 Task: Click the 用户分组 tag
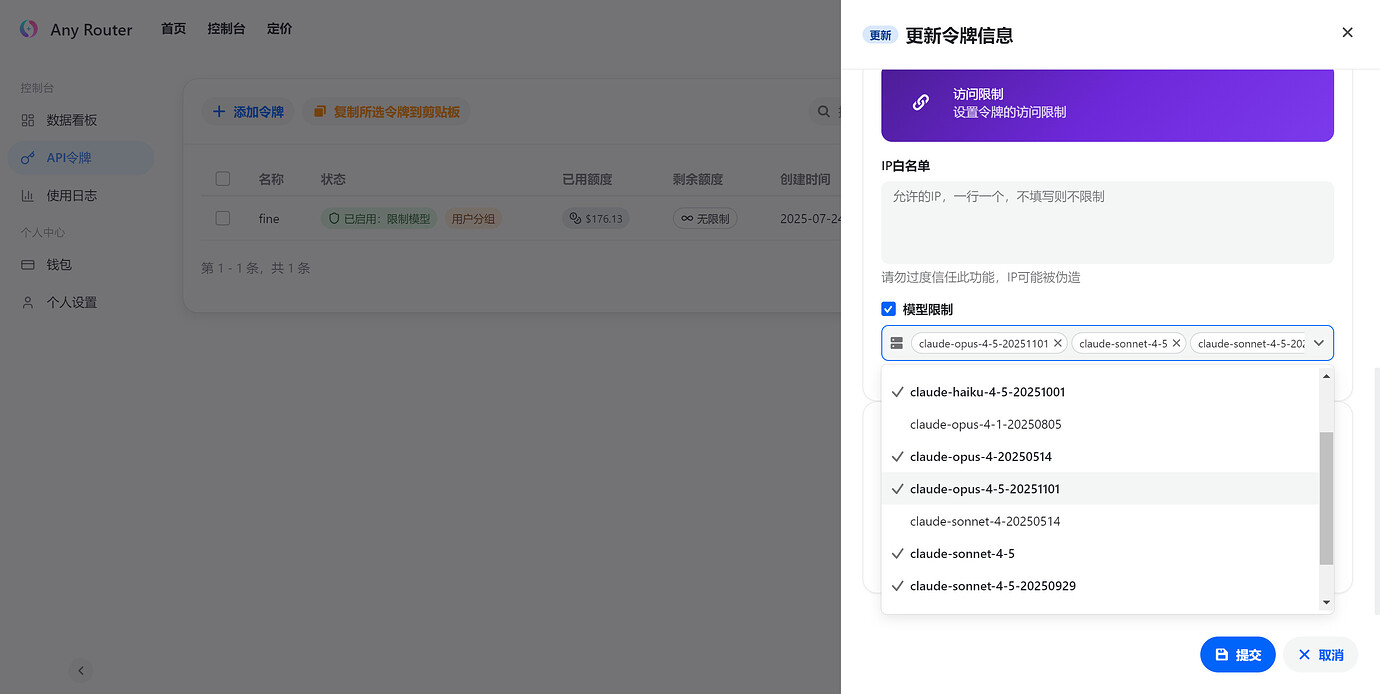click(x=473, y=218)
